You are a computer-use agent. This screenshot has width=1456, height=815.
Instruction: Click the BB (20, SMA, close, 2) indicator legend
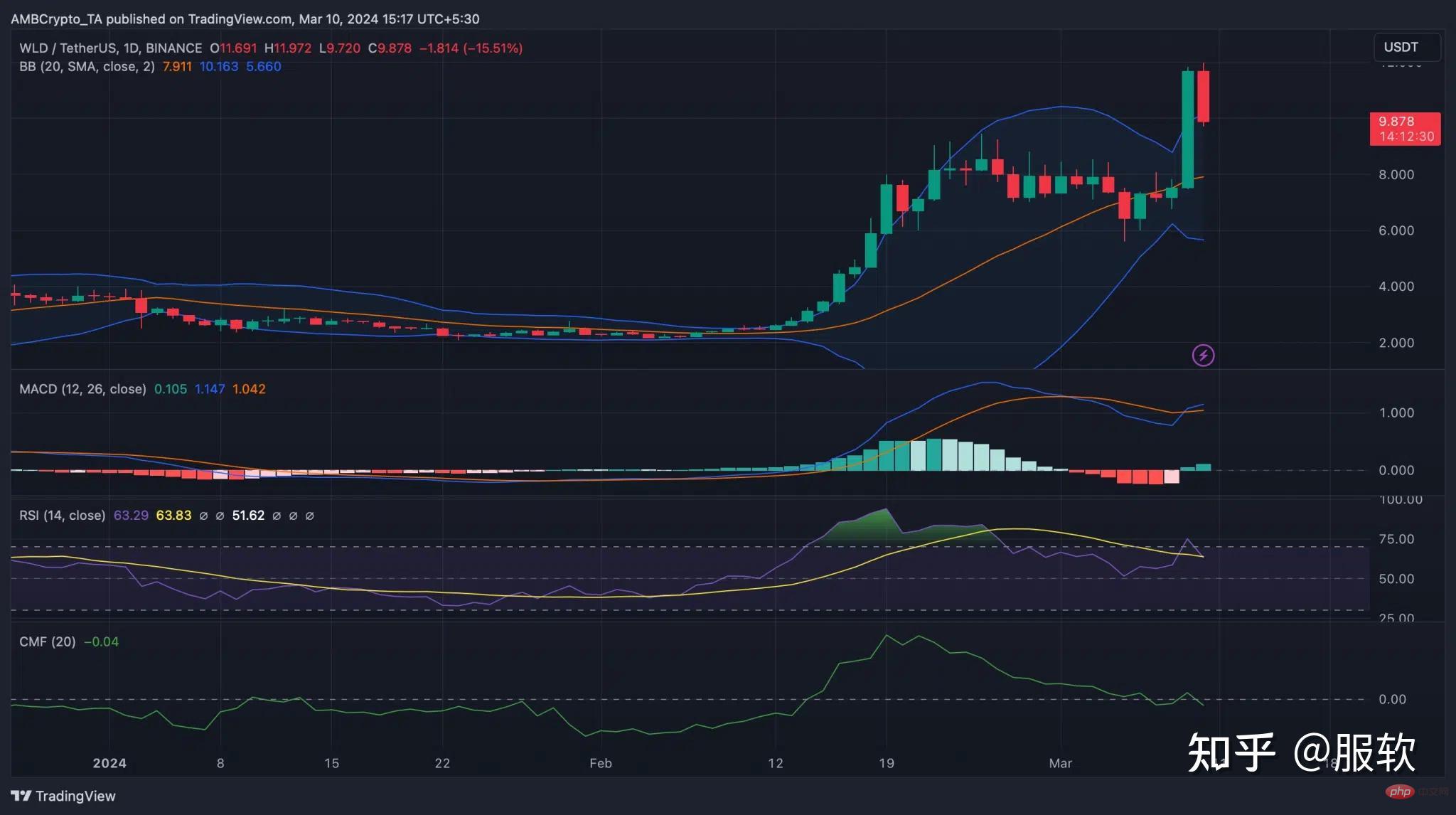87,66
